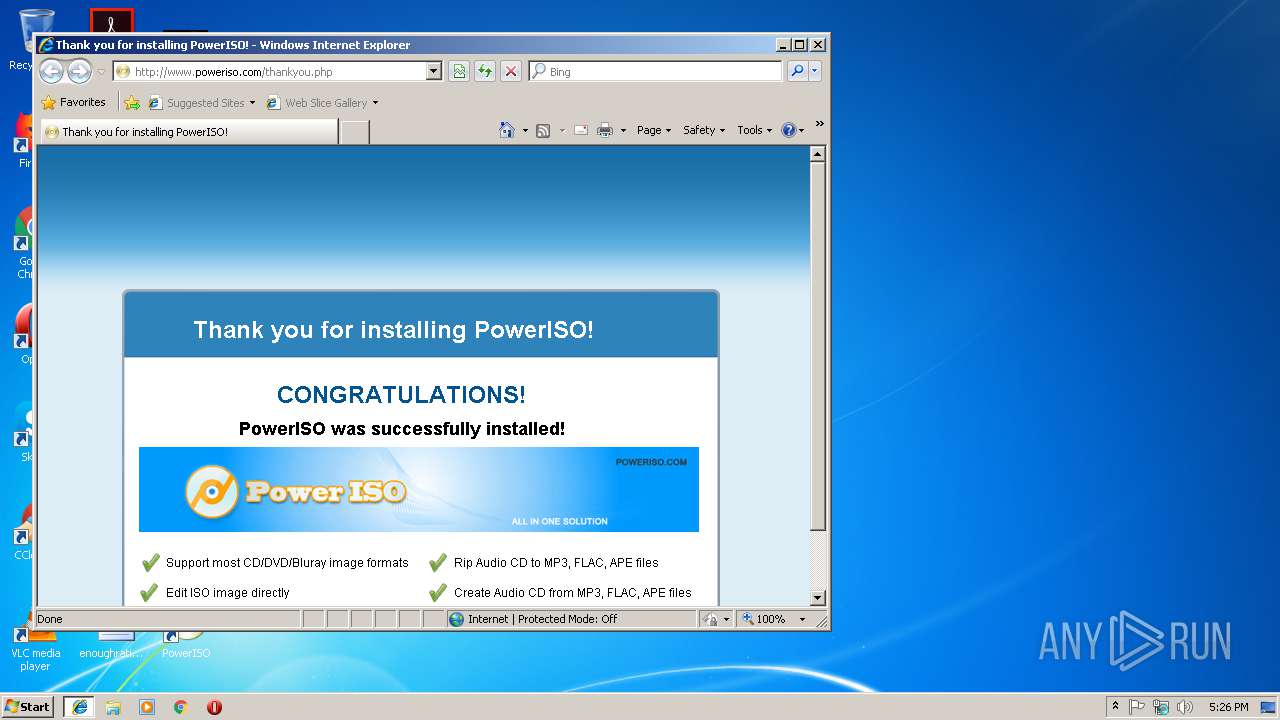Click the network tray icon
Screen dimensions: 1280x720
(x=1161, y=706)
